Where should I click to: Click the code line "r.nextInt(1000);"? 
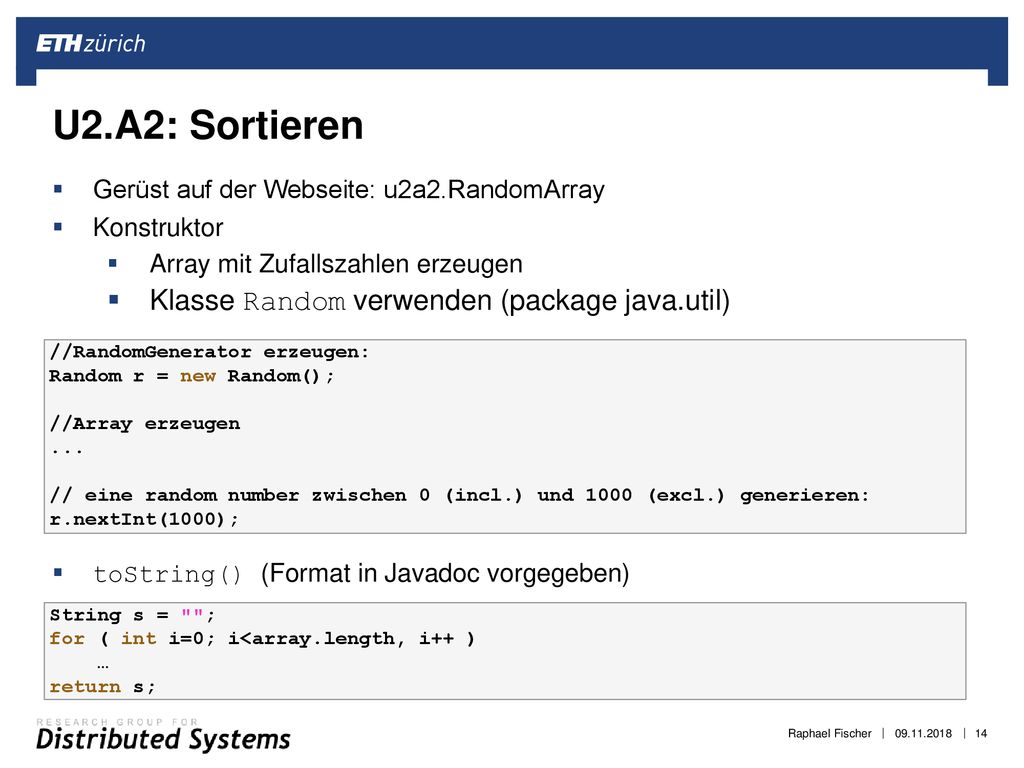click(144, 519)
